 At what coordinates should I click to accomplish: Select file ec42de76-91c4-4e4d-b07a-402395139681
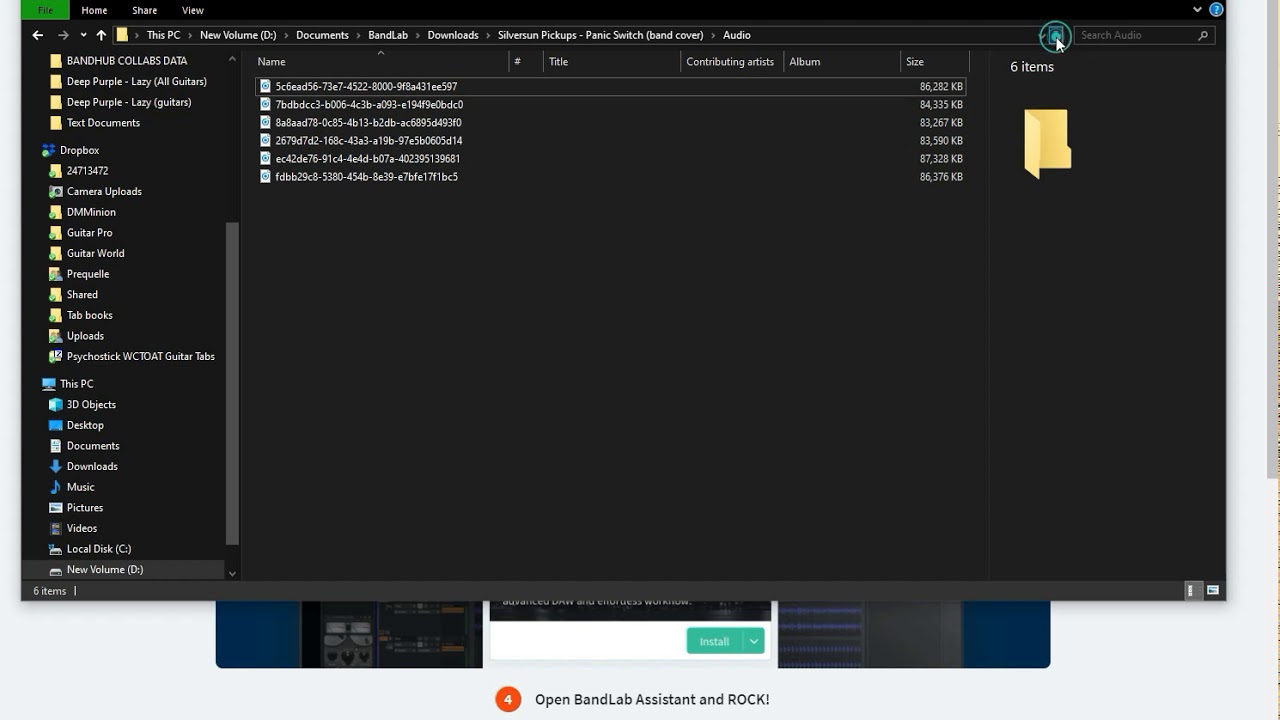pyautogui.click(x=611, y=158)
